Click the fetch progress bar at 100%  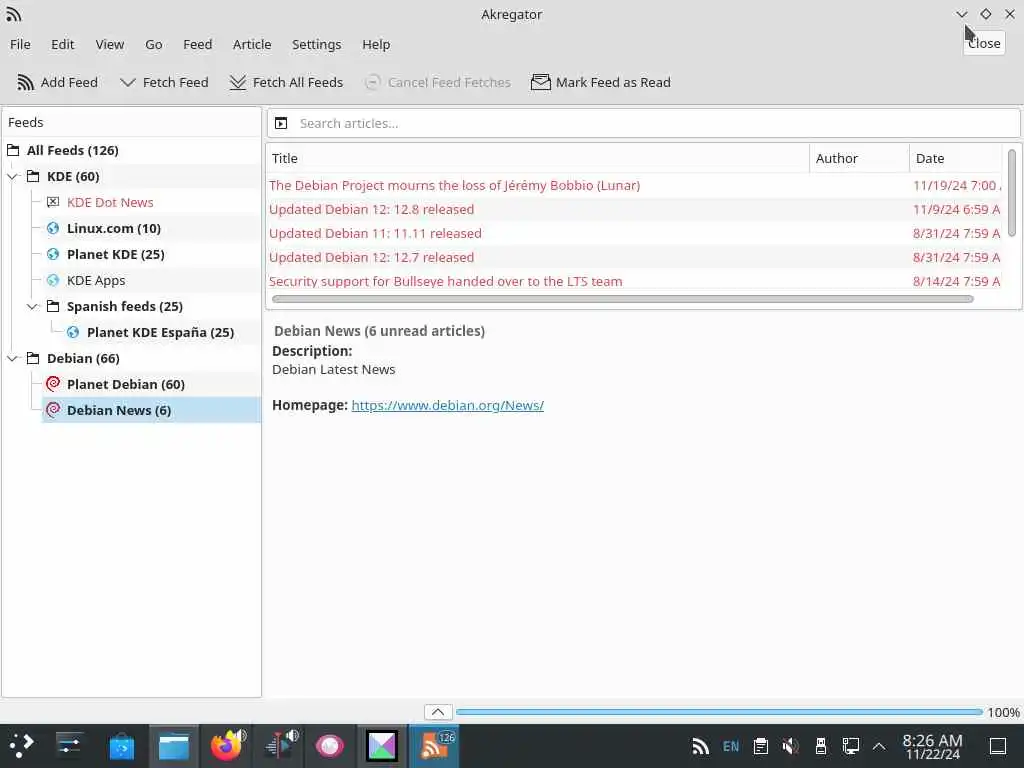(x=719, y=712)
